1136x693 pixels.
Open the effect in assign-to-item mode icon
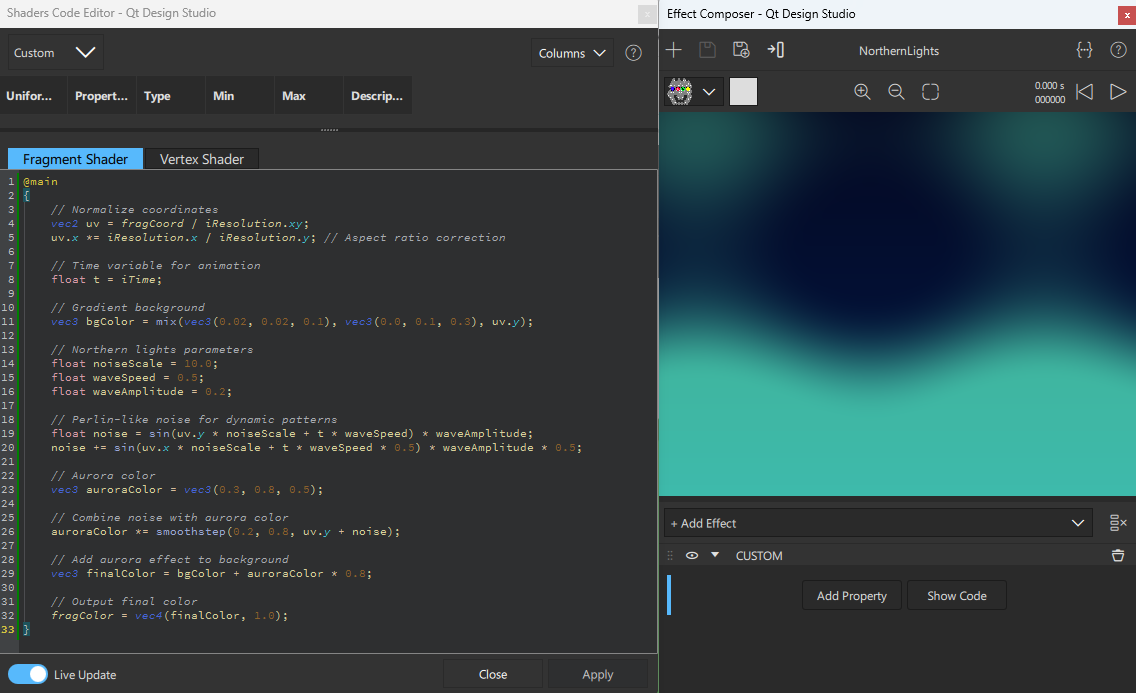pos(776,50)
